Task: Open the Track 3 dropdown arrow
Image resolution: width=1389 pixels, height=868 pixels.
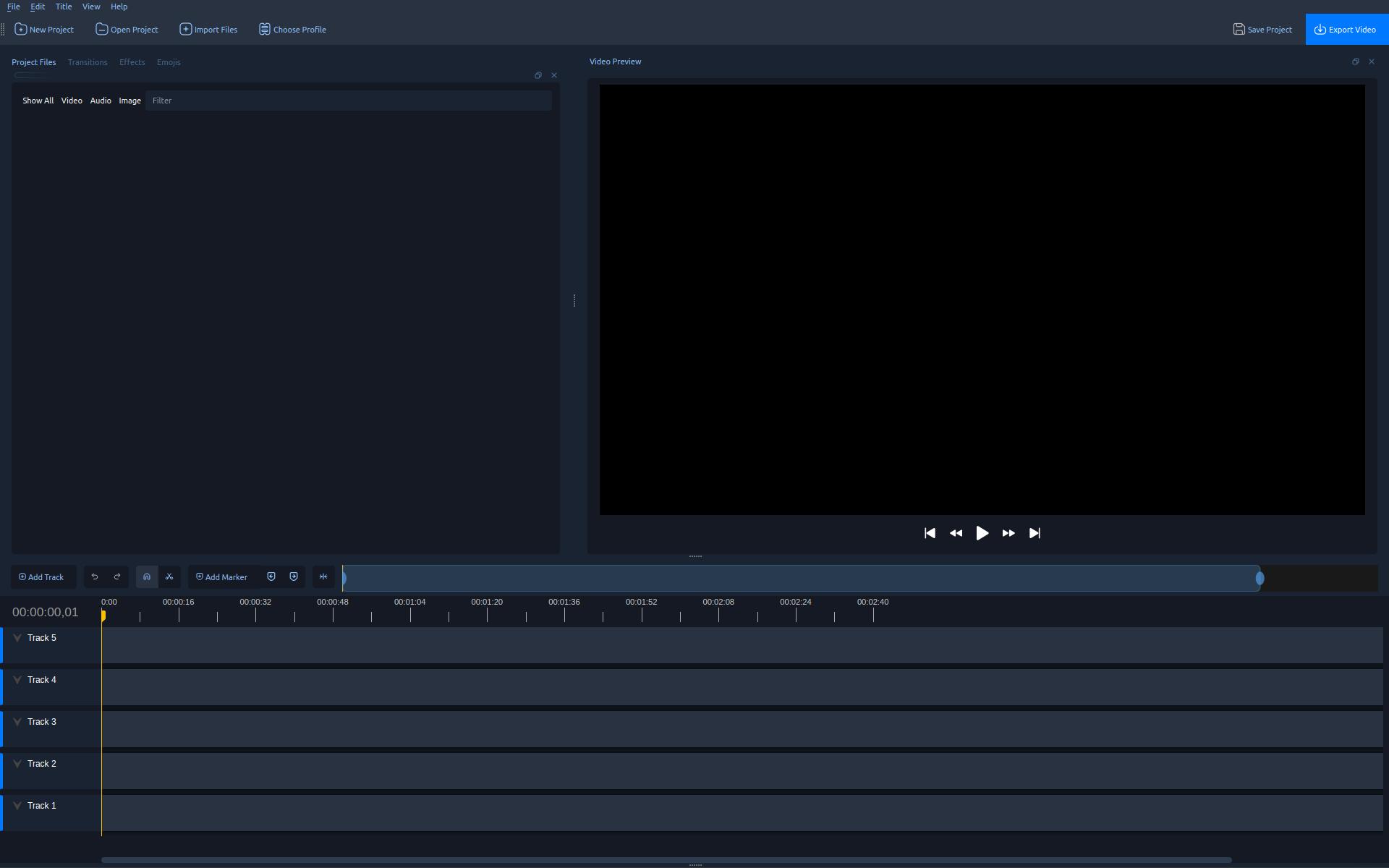Action: (17, 722)
